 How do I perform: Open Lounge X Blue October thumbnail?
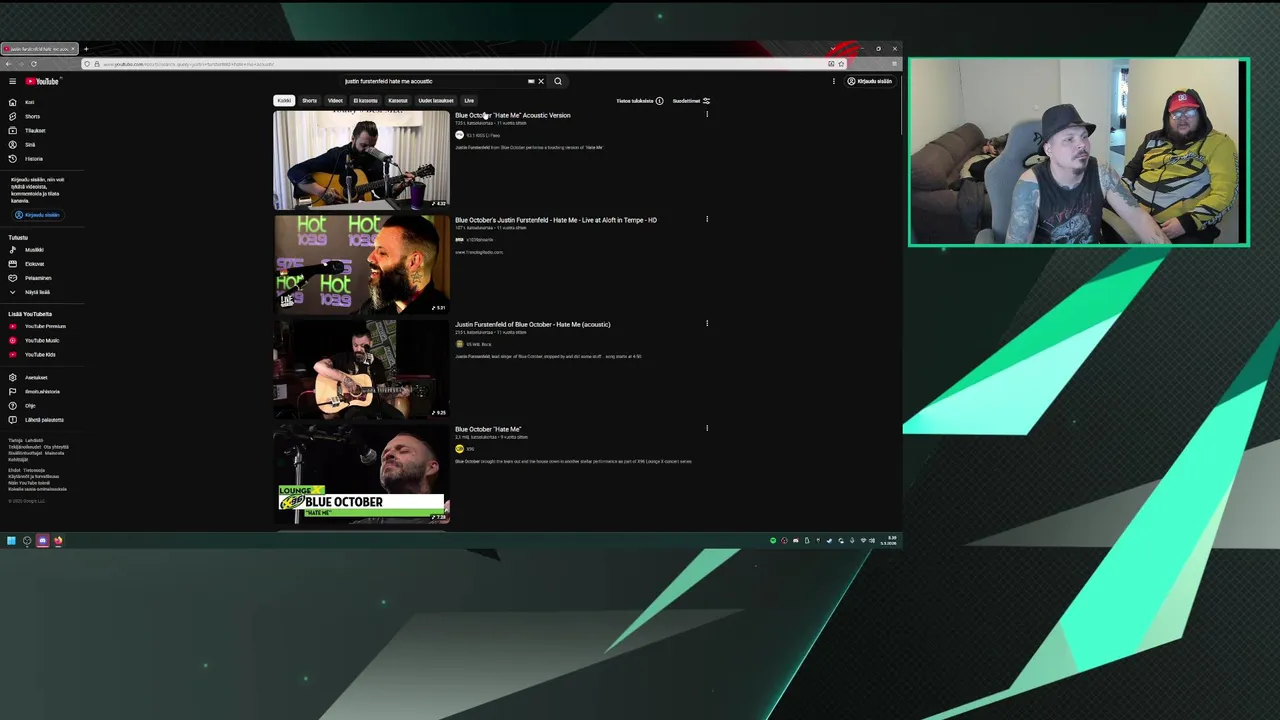pos(362,474)
